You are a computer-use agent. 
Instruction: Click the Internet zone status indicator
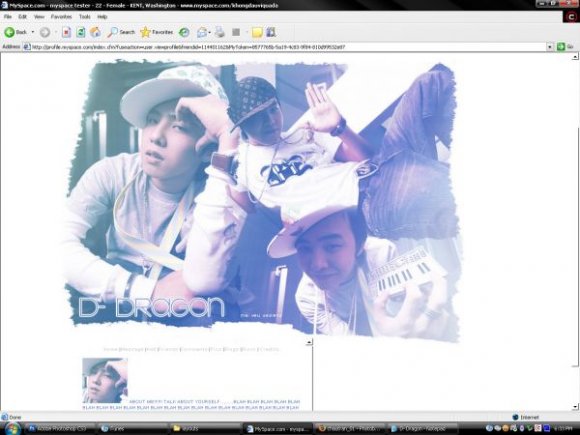tap(526, 417)
